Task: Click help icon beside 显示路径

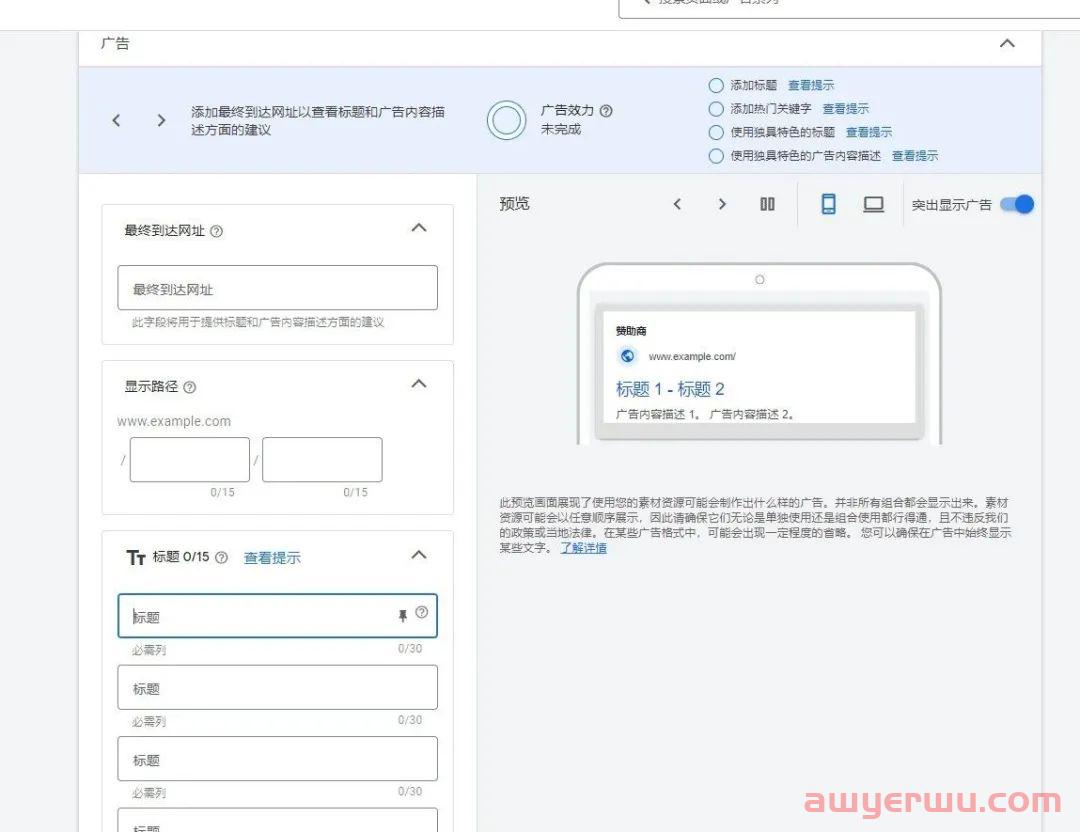Action: (x=190, y=387)
